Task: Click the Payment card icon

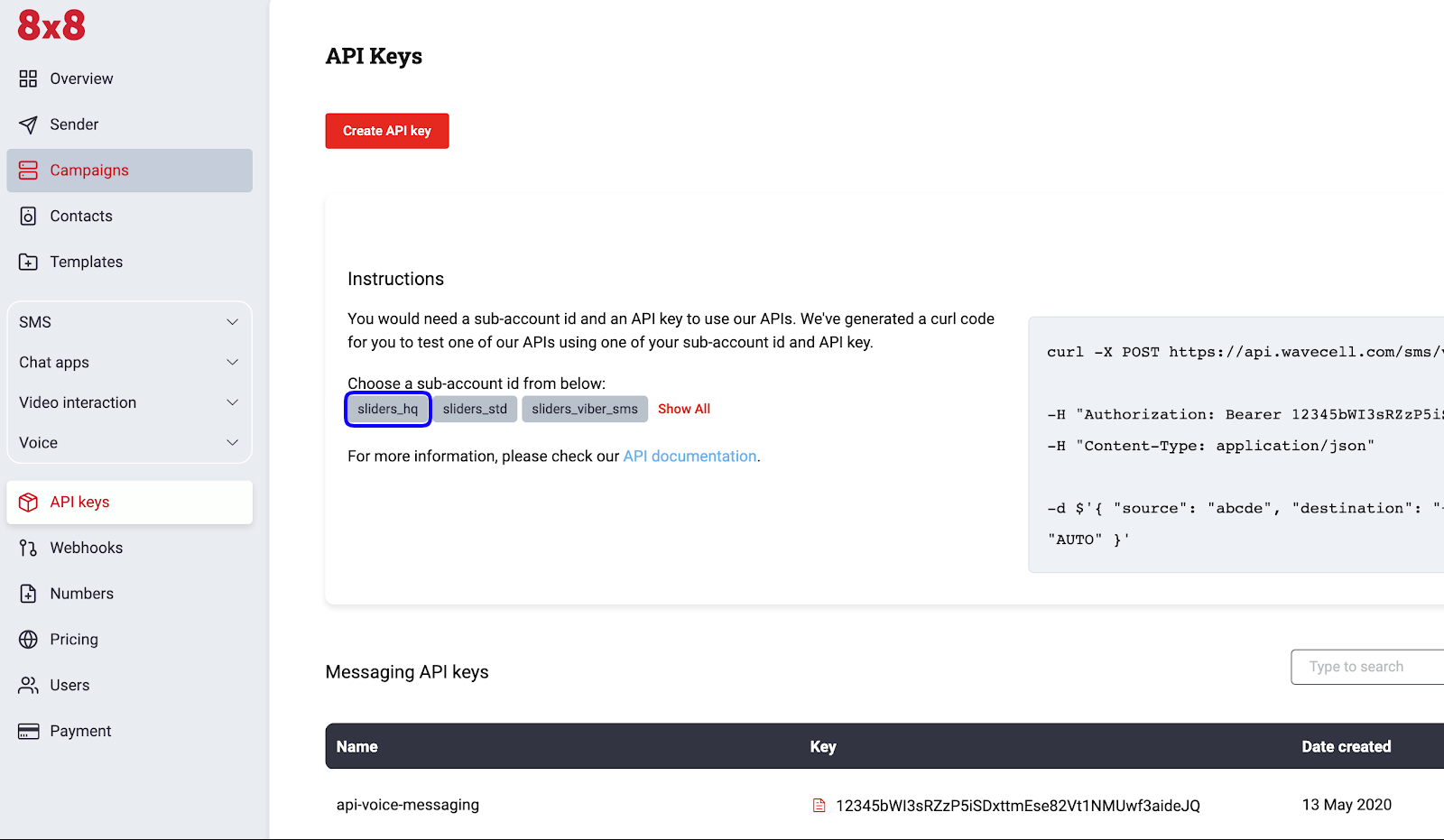Action: coord(28,732)
